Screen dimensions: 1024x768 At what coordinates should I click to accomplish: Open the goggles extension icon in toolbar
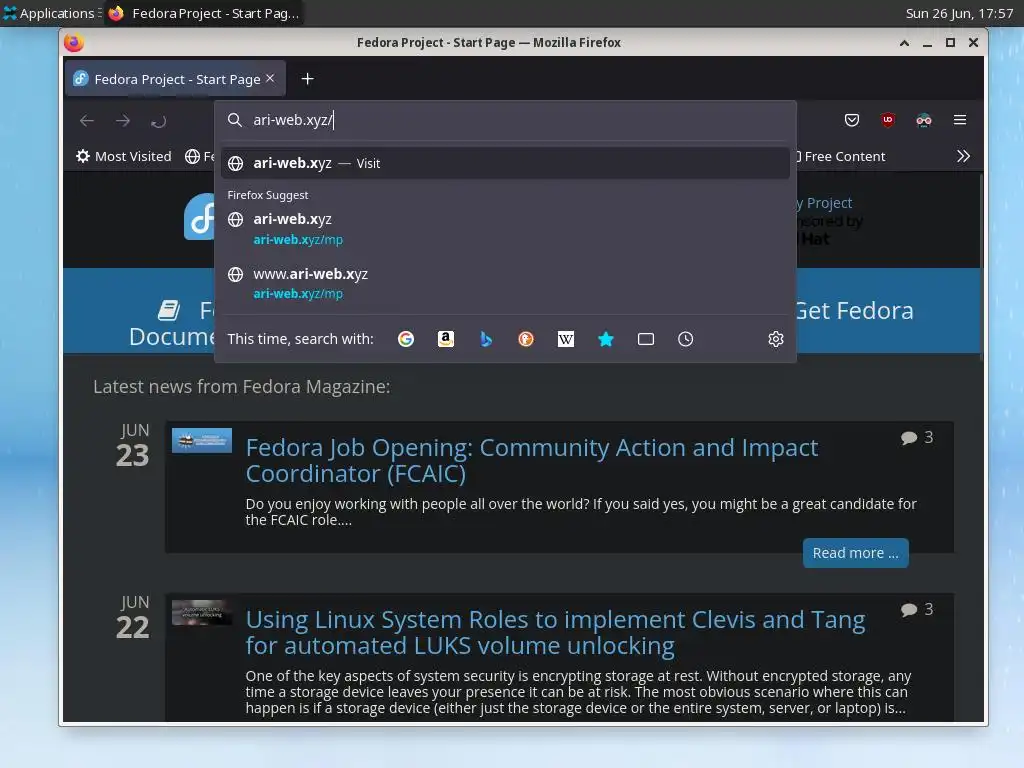pyautogui.click(x=923, y=120)
